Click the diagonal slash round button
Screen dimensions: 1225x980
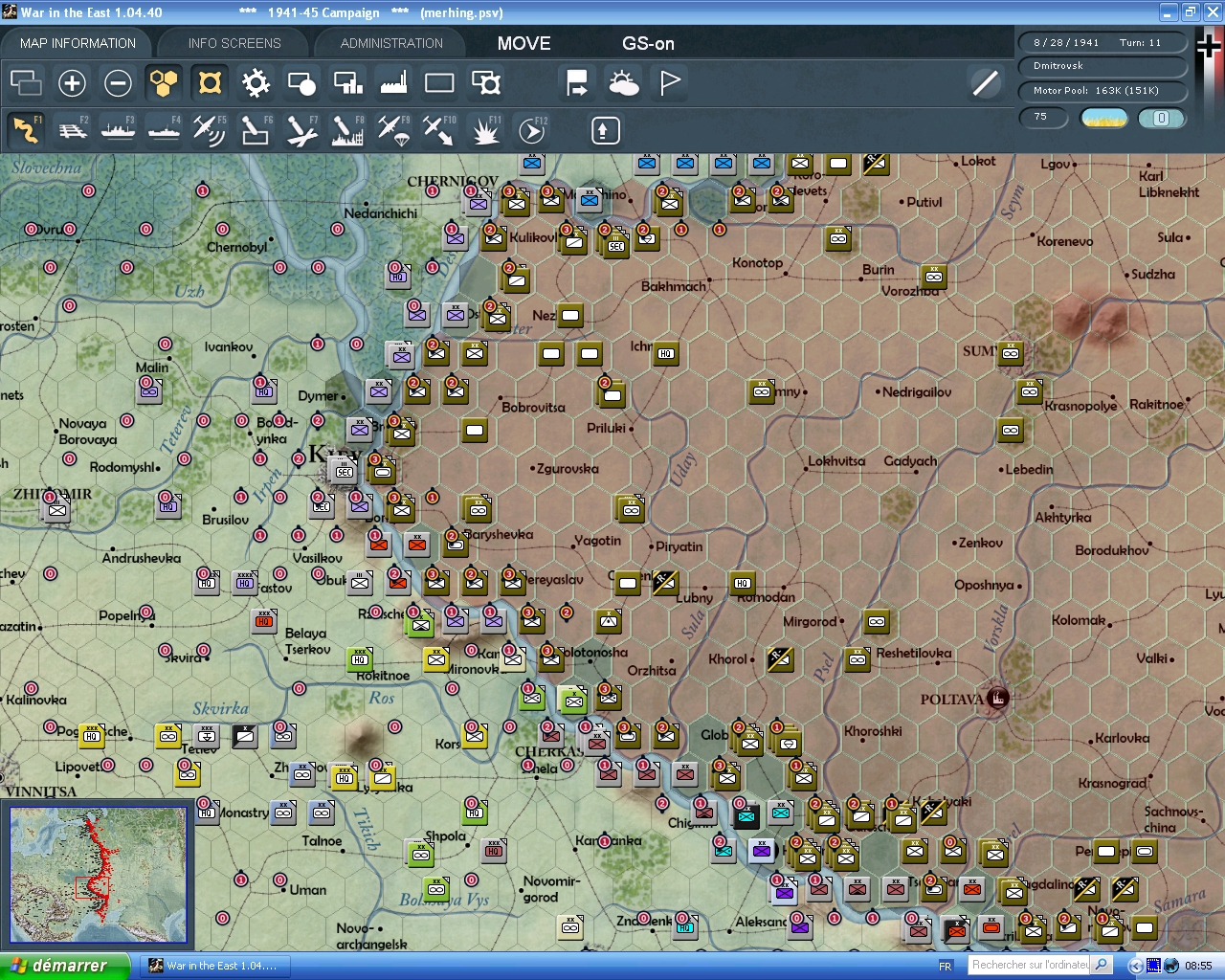click(x=985, y=83)
